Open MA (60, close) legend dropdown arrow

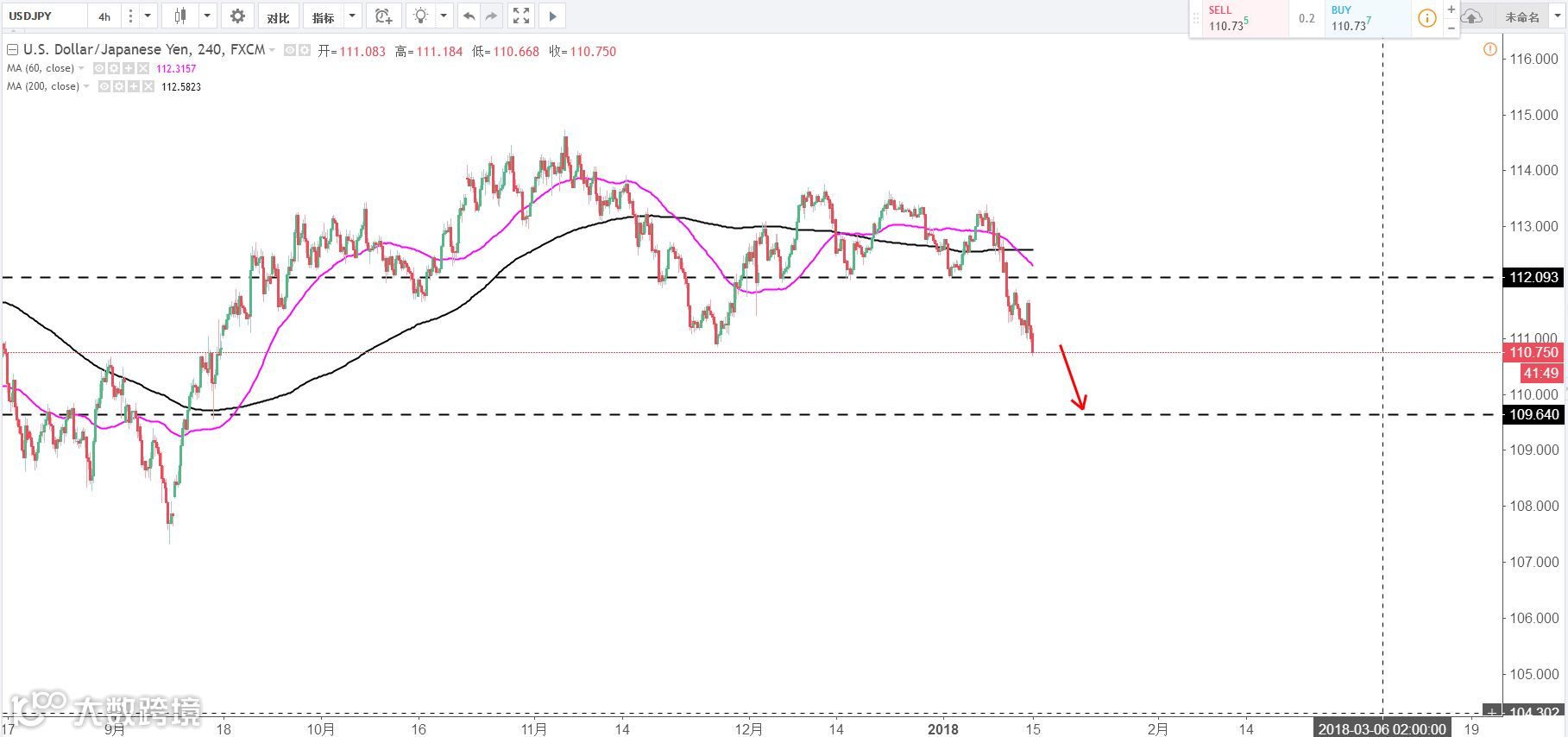point(81,68)
